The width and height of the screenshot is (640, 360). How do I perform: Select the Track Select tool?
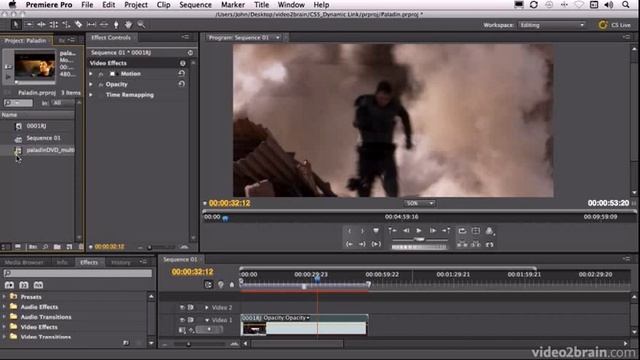pyautogui.click(x=29, y=24)
